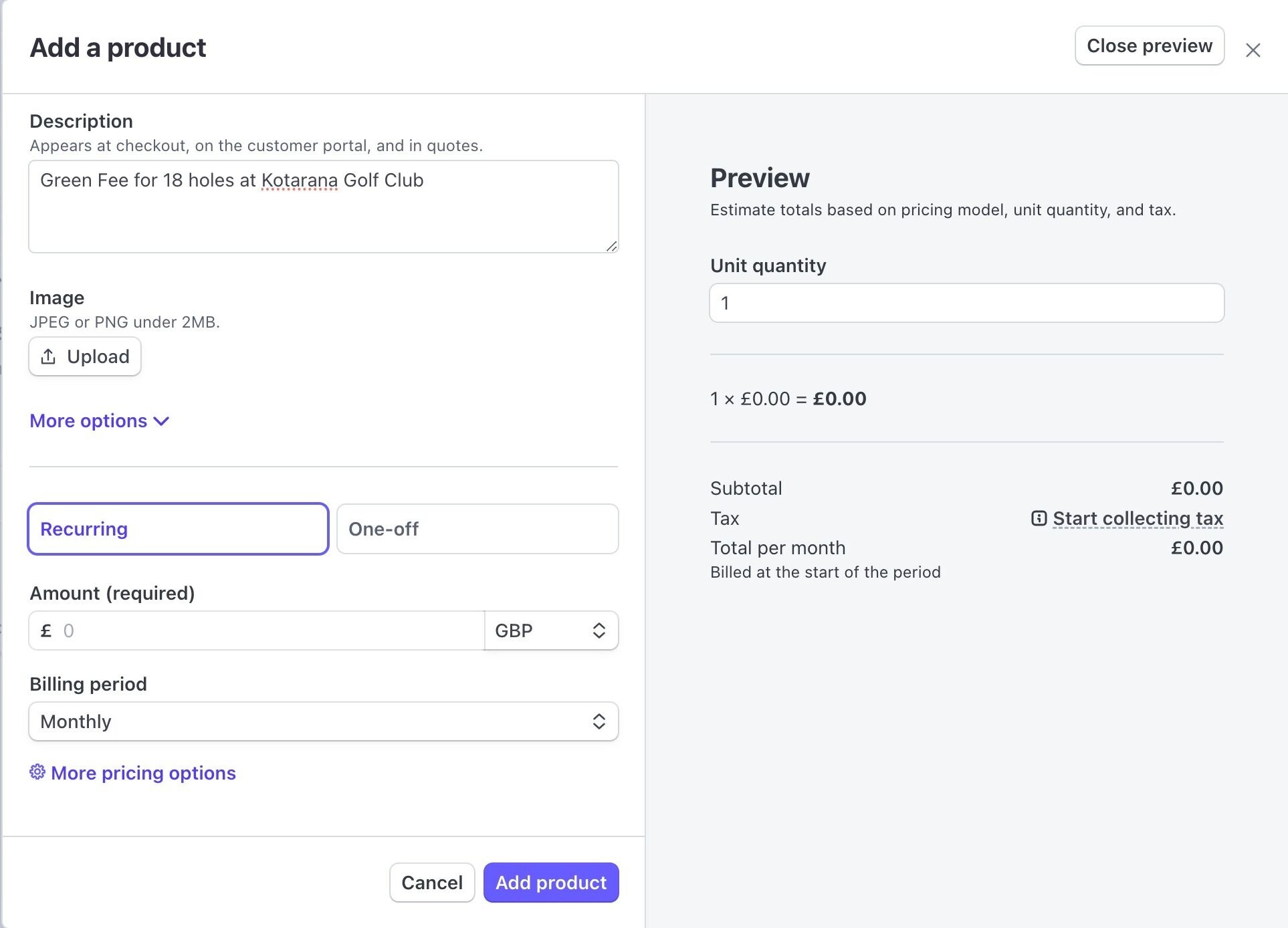Image resolution: width=1288 pixels, height=928 pixels.
Task: Select the One-off pricing option
Action: click(x=477, y=529)
